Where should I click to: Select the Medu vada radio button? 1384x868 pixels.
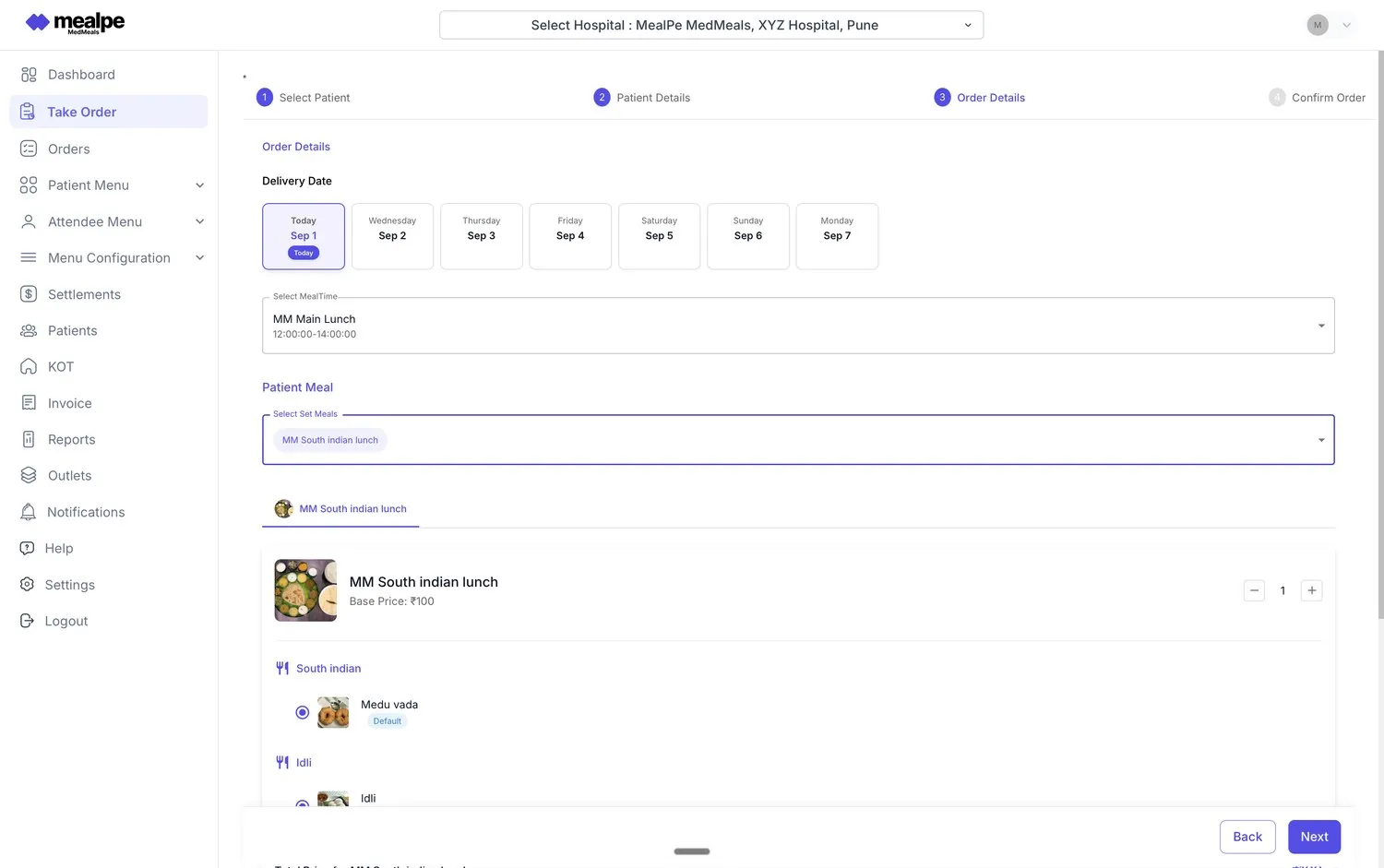coord(302,712)
